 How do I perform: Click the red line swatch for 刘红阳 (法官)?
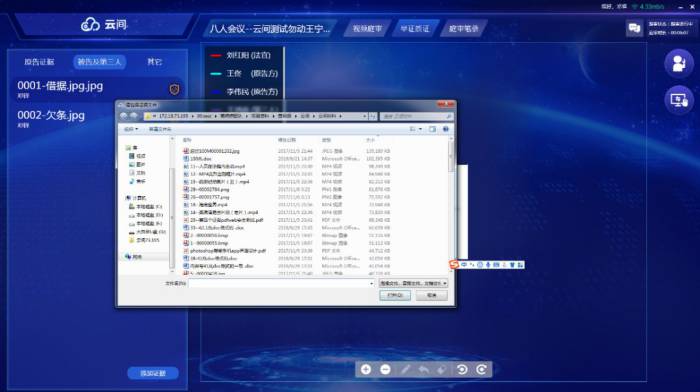pyautogui.click(x=216, y=56)
